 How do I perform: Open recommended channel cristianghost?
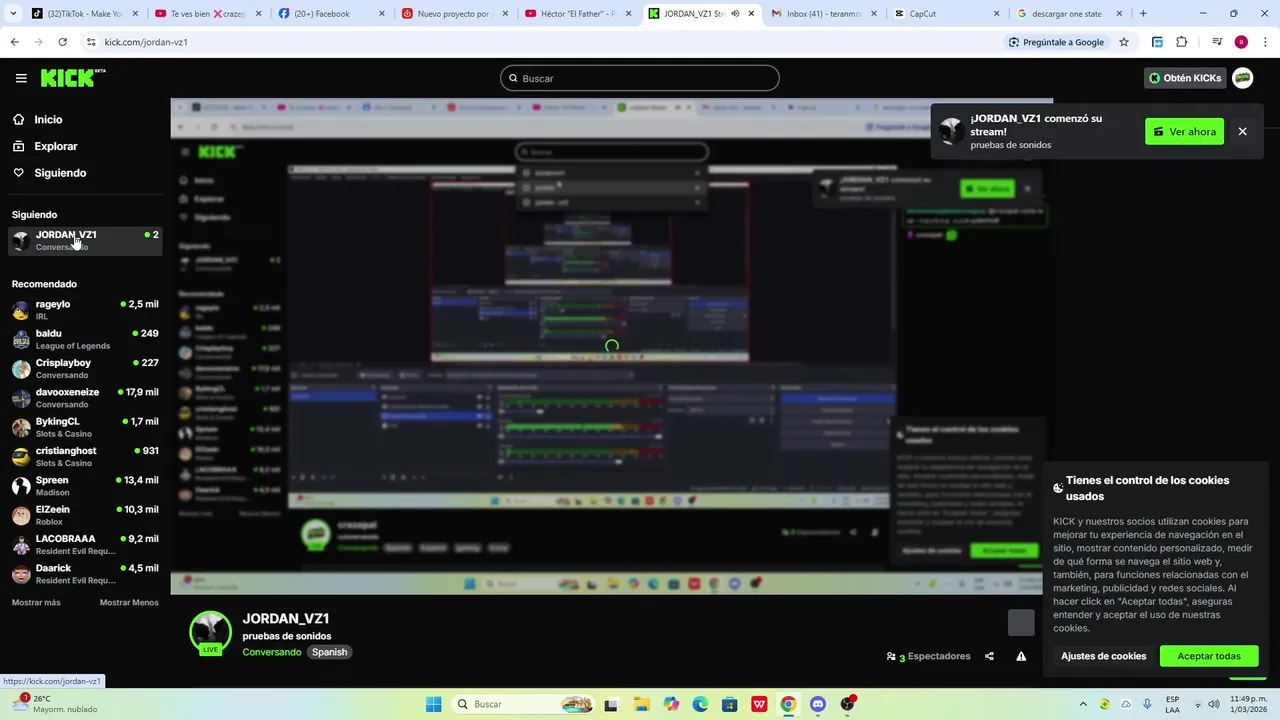click(85, 456)
